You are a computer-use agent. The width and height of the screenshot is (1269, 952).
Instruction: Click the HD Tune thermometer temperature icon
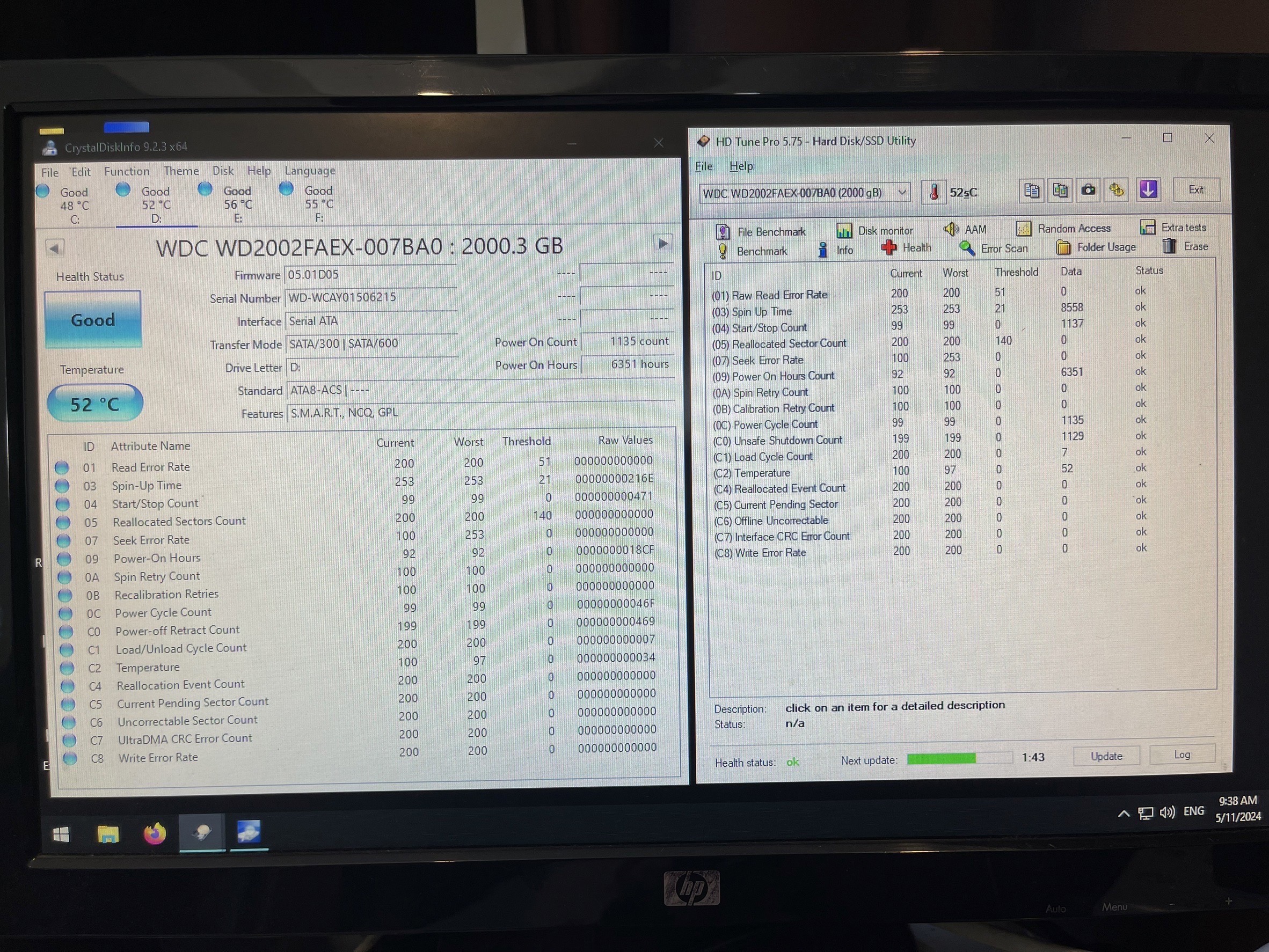(x=933, y=192)
